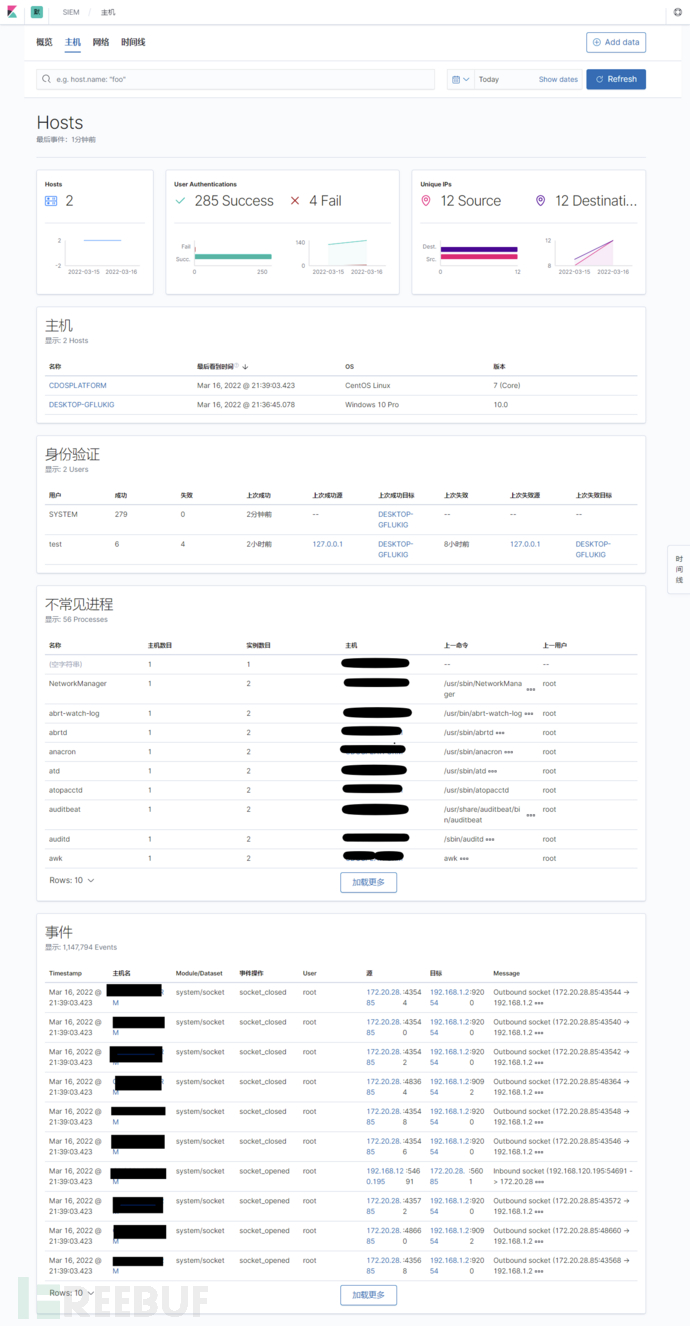Click 127.0.0.1 under 上次失败源 for test
The width and height of the screenshot is (690, 1326).
[525, 544]
